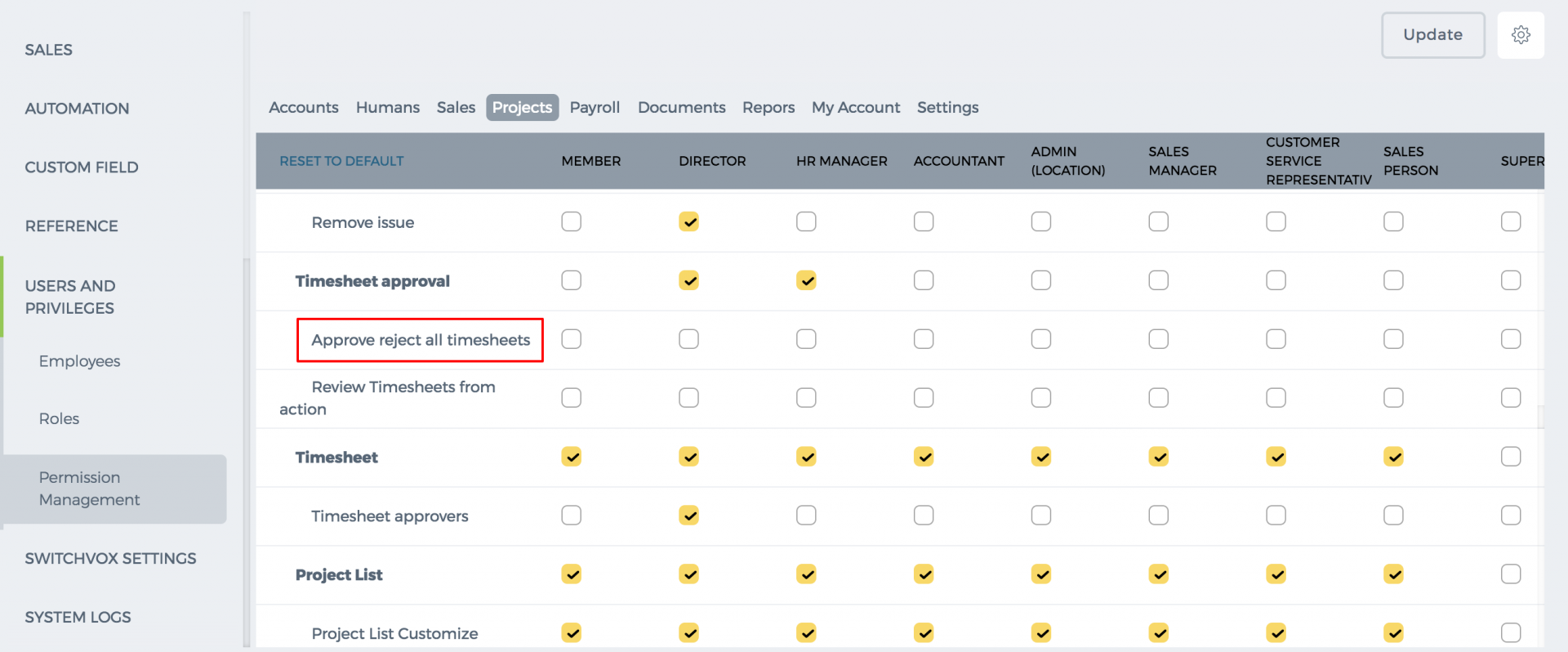Switch to the Accounts tab
This screenshot has height=652, width=1568.
coord(303,107)
